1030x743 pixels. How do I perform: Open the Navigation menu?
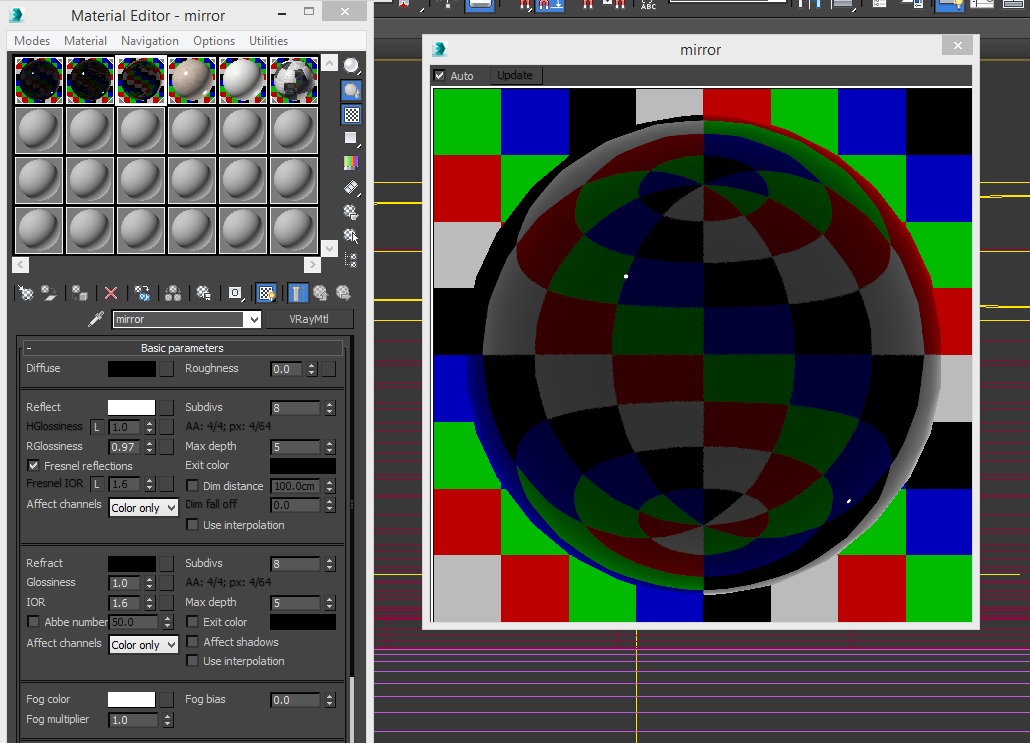point(149,41)
